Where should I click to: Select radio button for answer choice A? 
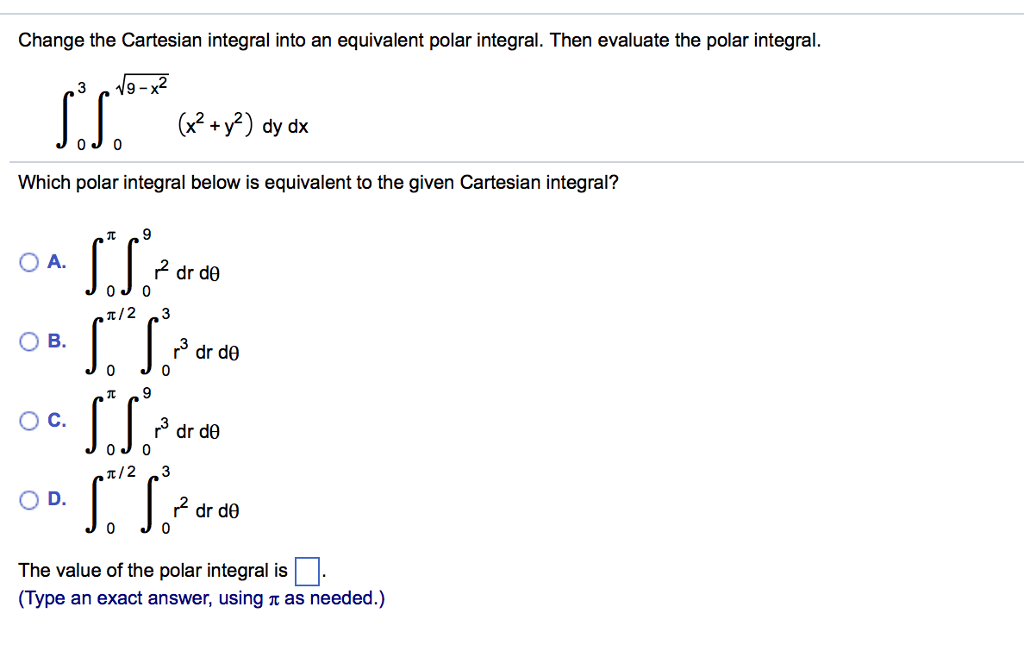pos(27,261)
